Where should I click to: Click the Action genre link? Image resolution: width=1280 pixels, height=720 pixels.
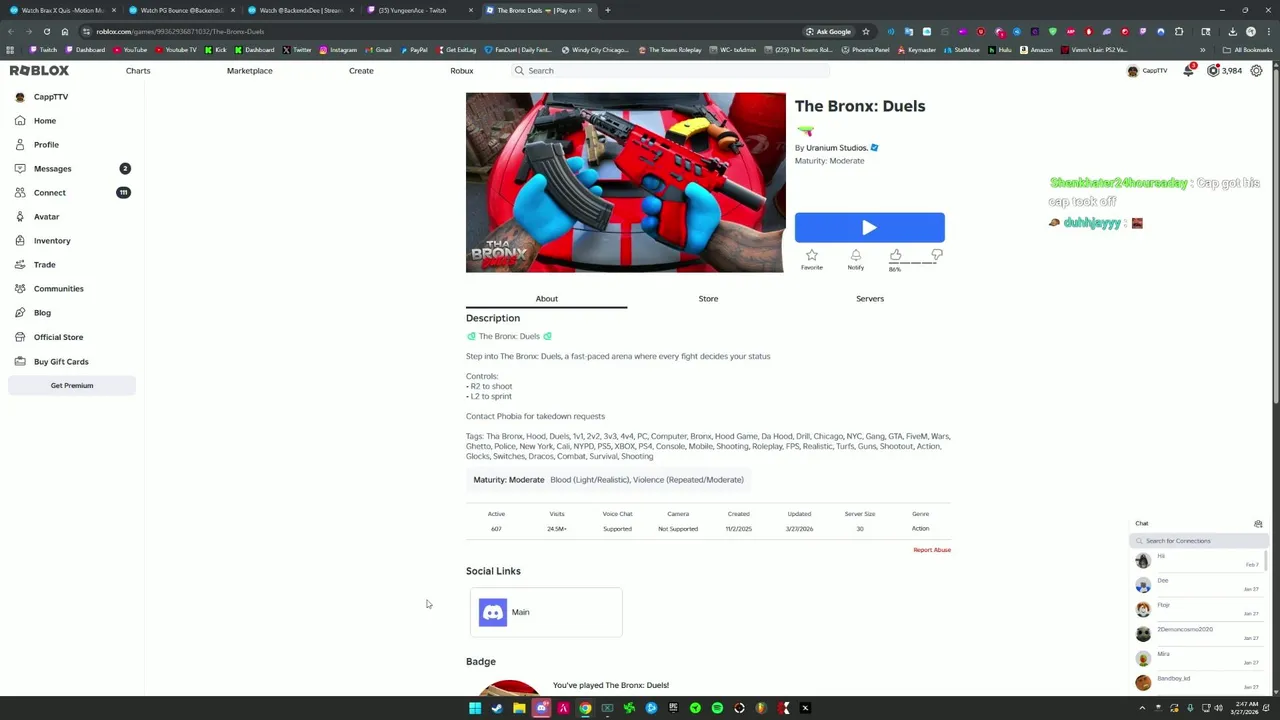pyautogui.click(x=920, y=529)
